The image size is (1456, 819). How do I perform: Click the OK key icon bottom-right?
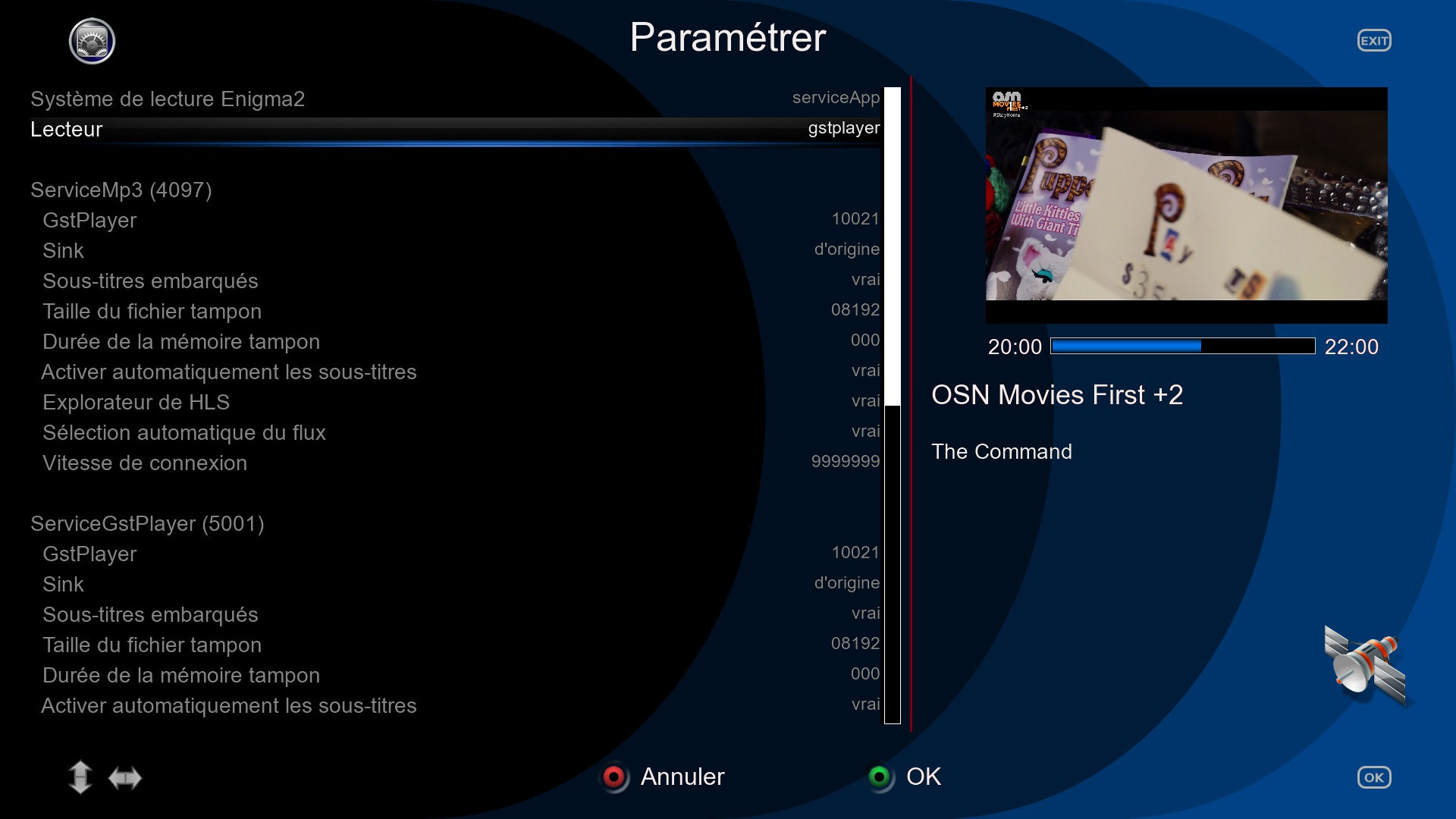(x=1373, y=777)
